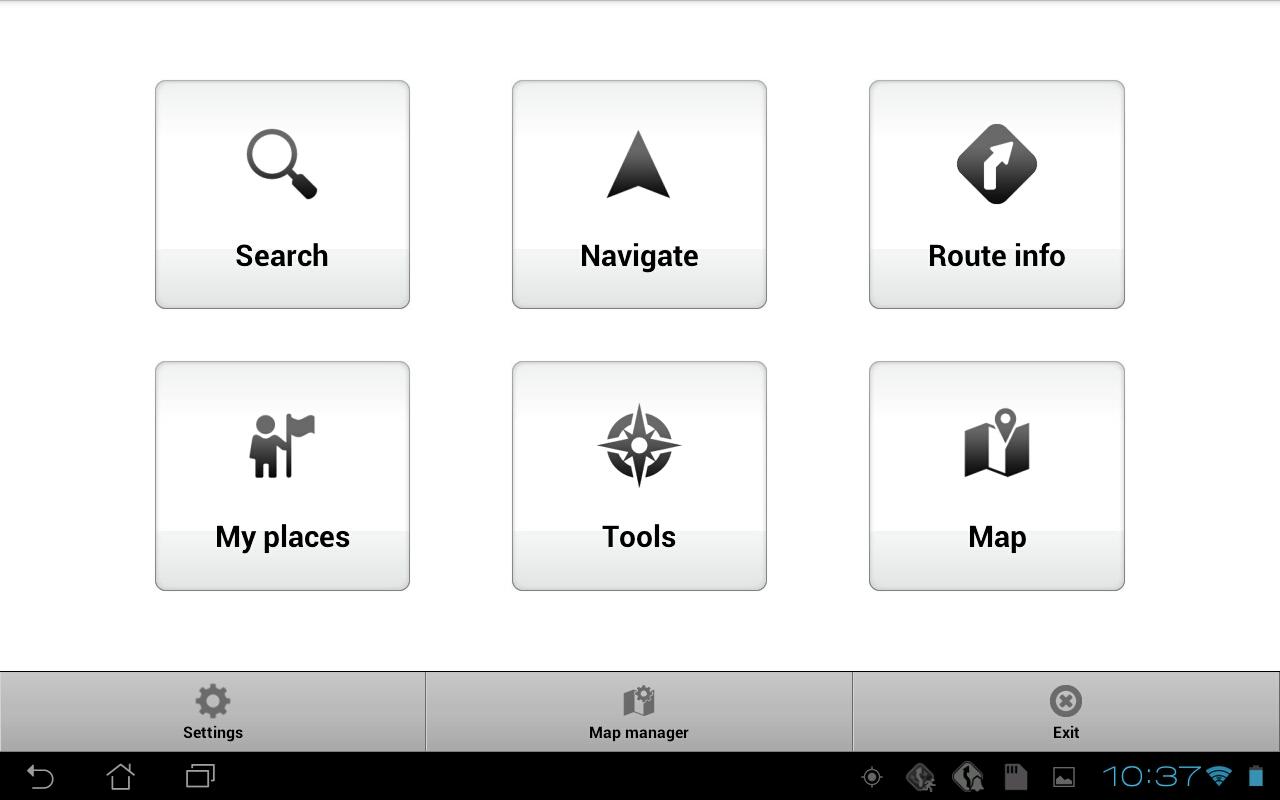The image size is (1280, 800).
Task: Open the recent apps overview button
Action: pos(200,776)
